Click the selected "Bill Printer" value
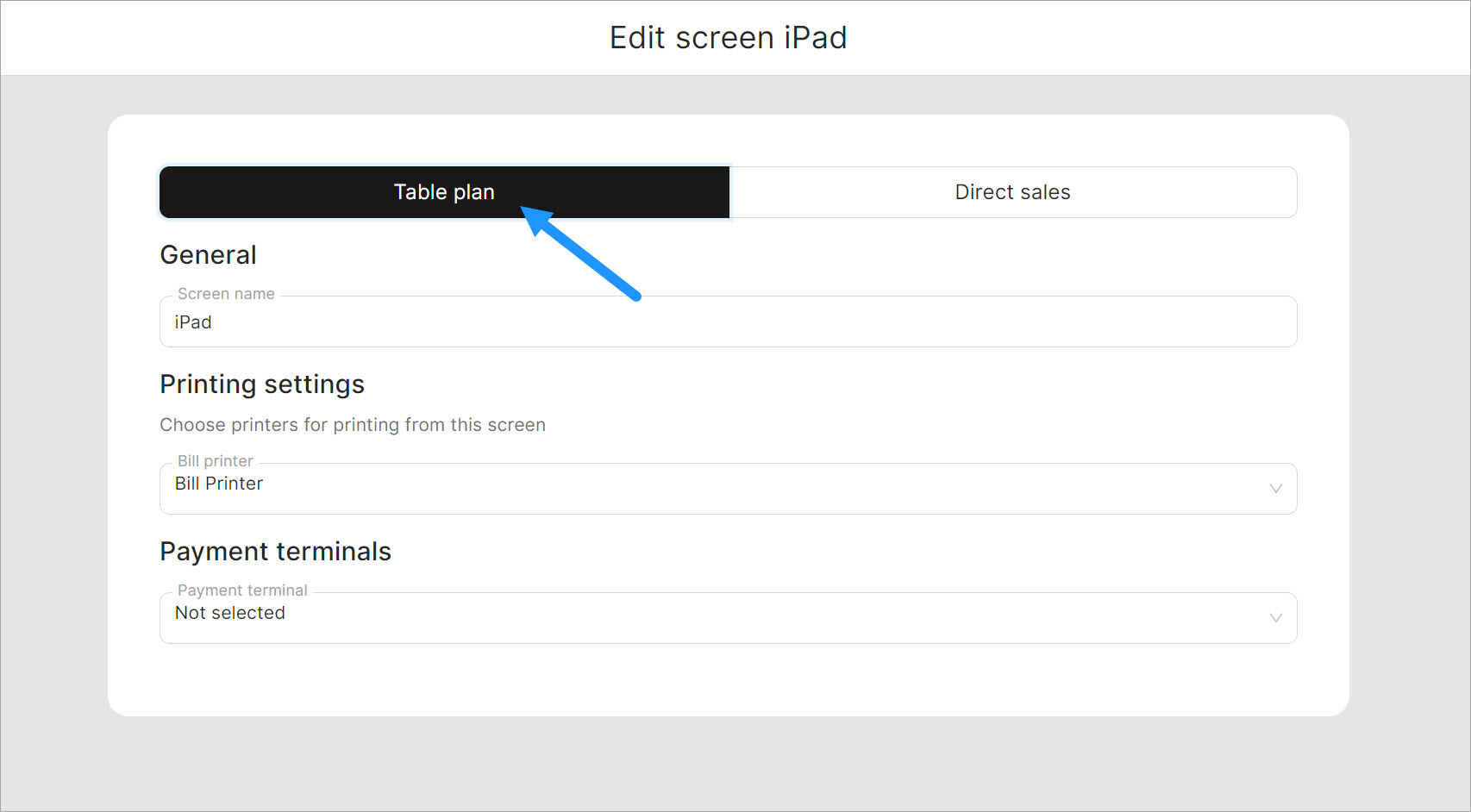1471x812 pixels. 219,484
